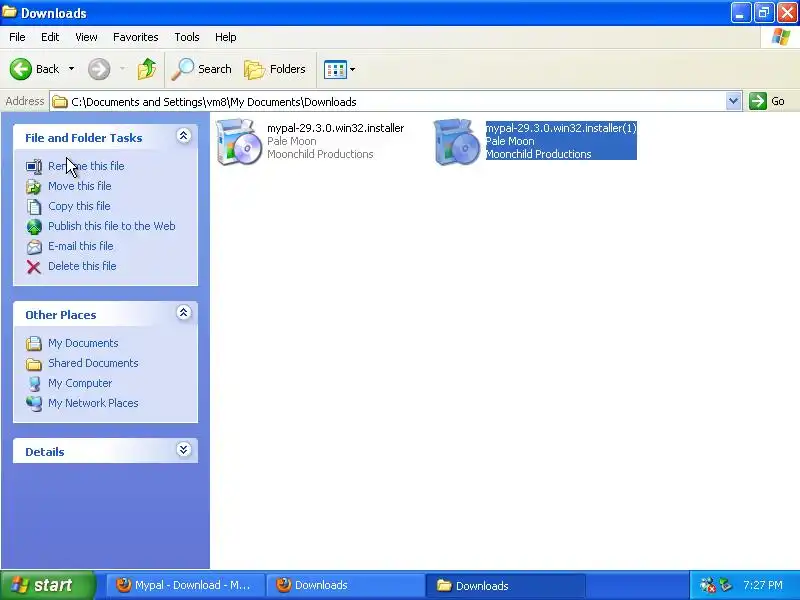Image resolution: width=800 pixels, height=600 pixels.
Task: Choose Copy this file link
Action: pyautogui.click(x=79, y=206)
